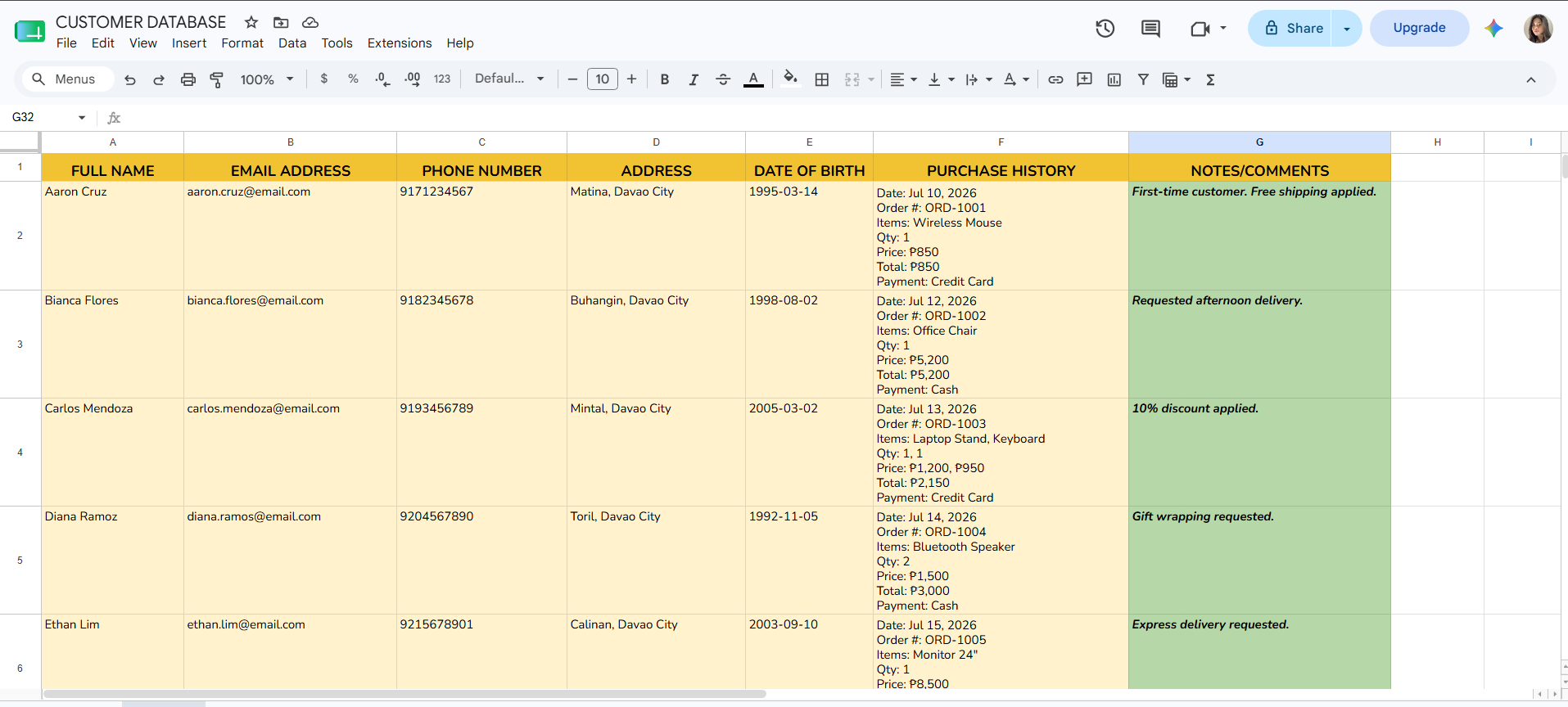Insert link with the chain icon
The image size is (1568, 707).
coord(1055,79)
